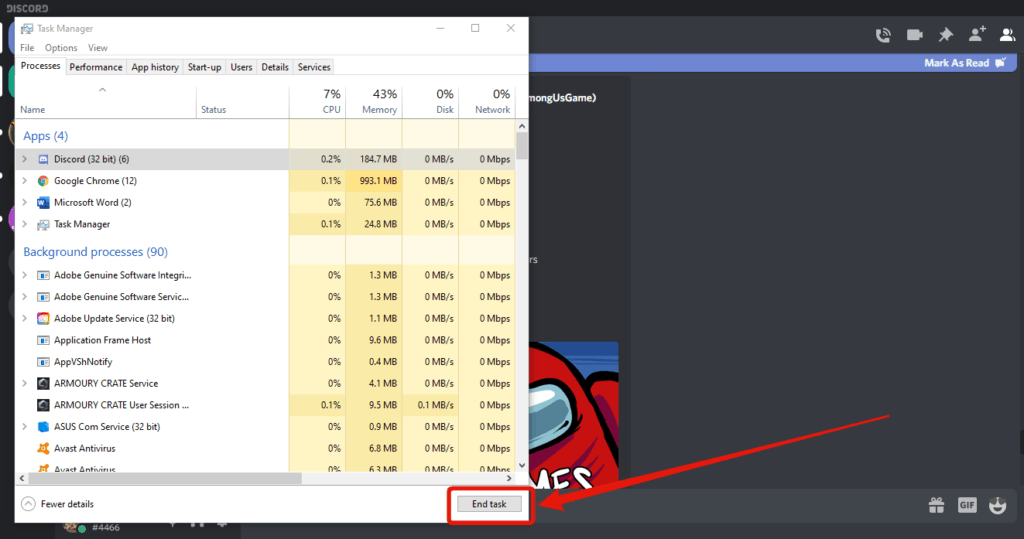Viewport: 1024px width, 539px height.
Task: Switch to the Performance tab
Action: [x=95, y=67]
